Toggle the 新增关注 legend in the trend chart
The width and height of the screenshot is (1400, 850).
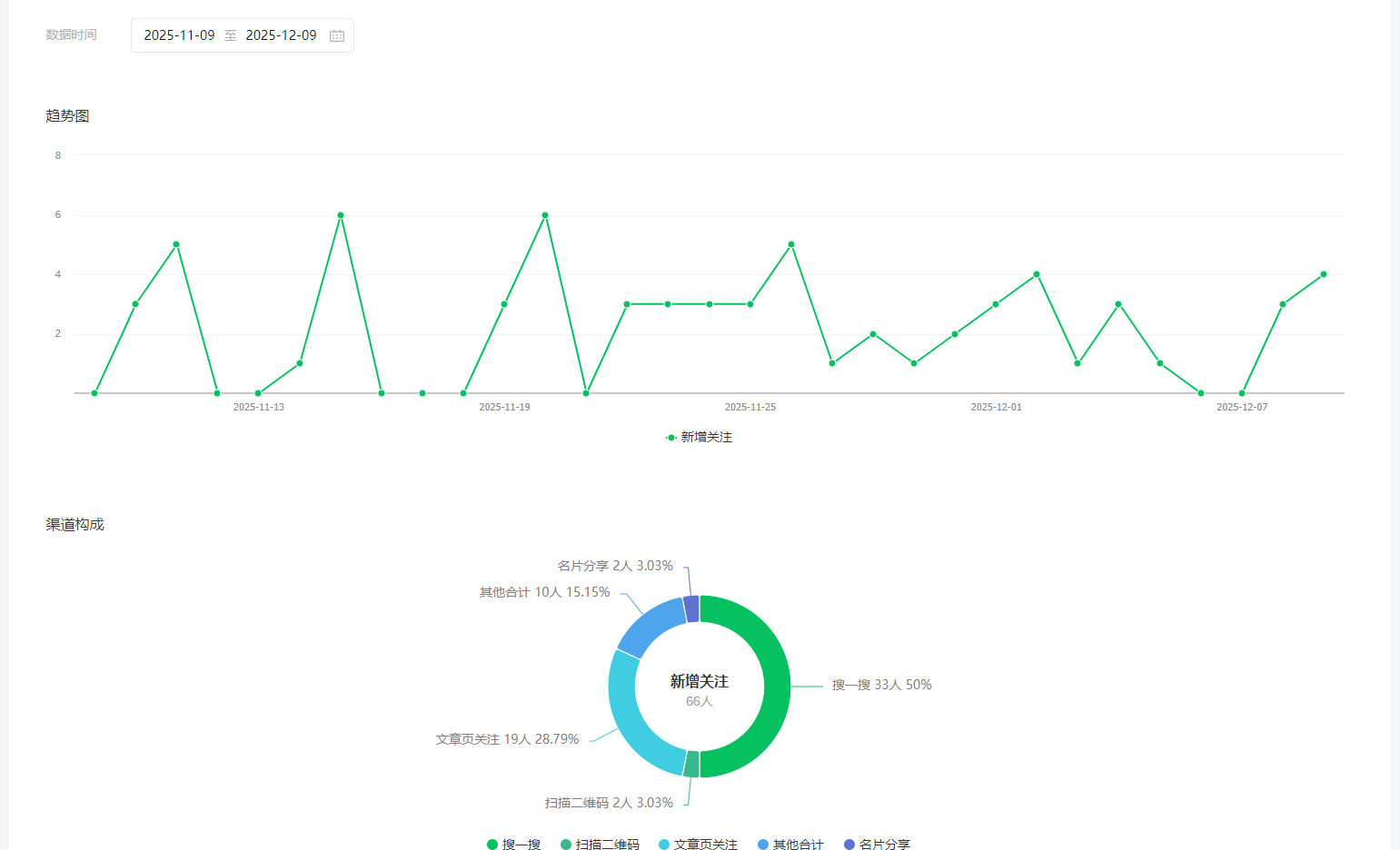point(699,437)
